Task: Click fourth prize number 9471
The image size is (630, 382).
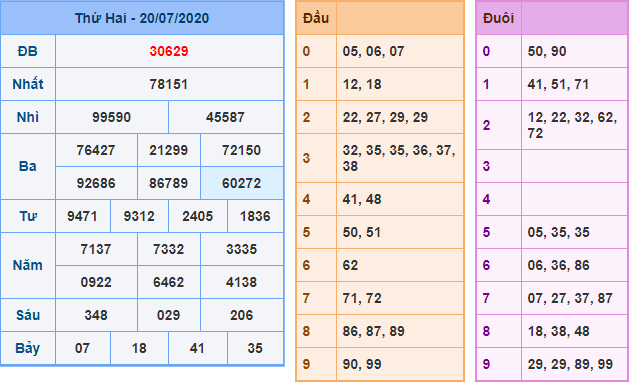Action: (82, 216)
